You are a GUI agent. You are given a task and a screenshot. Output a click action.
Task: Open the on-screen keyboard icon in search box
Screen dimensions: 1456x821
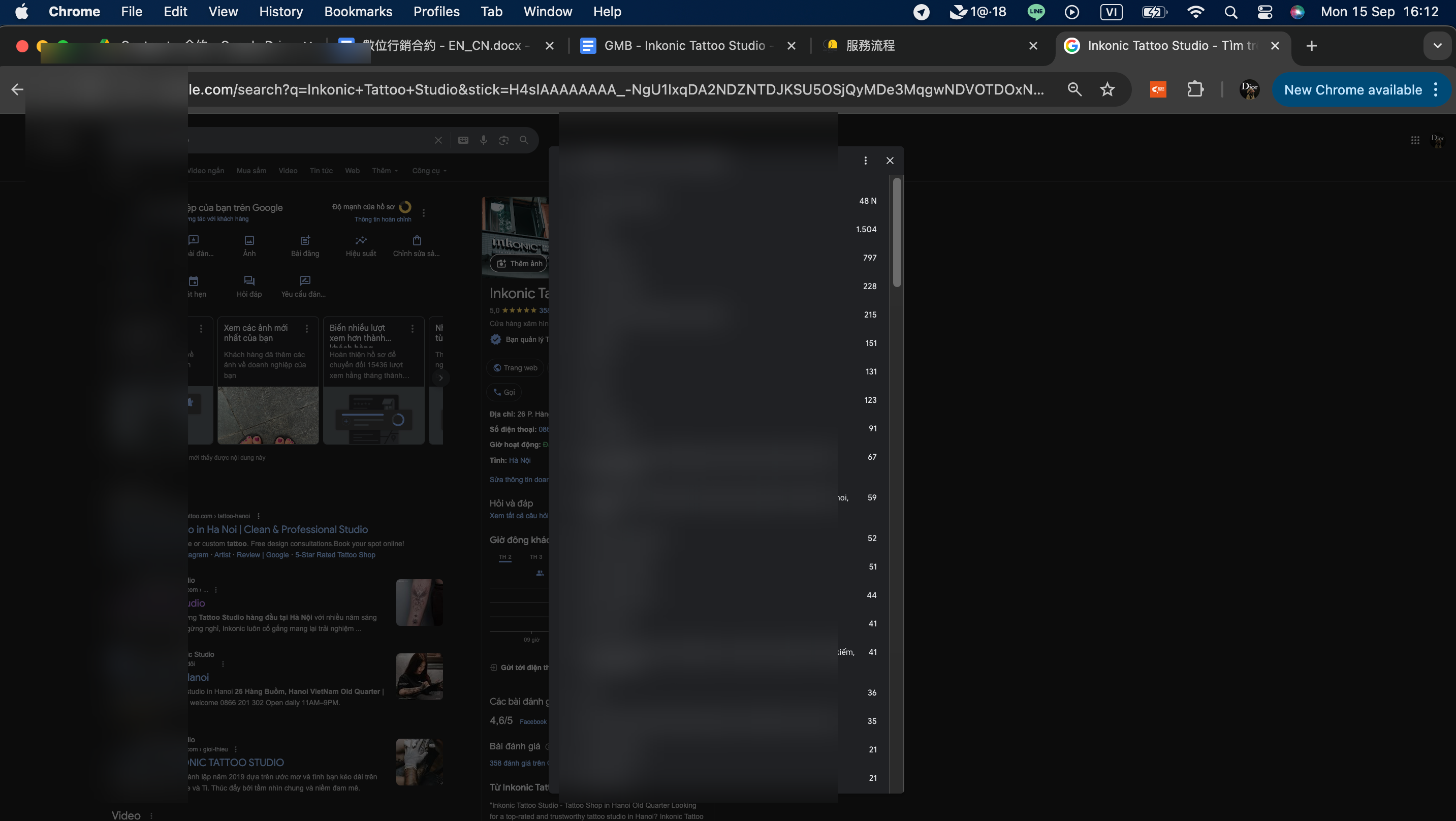tap(463, 140)
